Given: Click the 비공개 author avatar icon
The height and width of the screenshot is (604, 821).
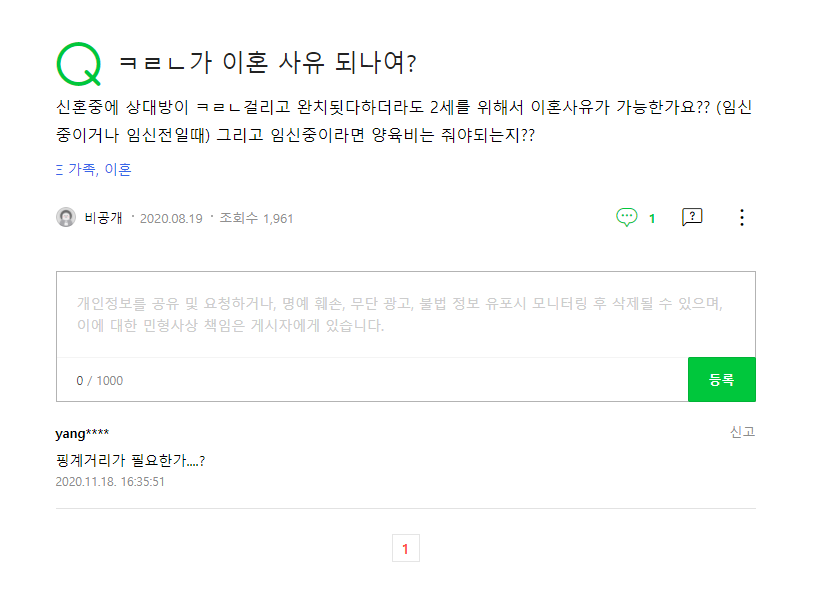Looking at the screenshot, I should coord(66,217).
